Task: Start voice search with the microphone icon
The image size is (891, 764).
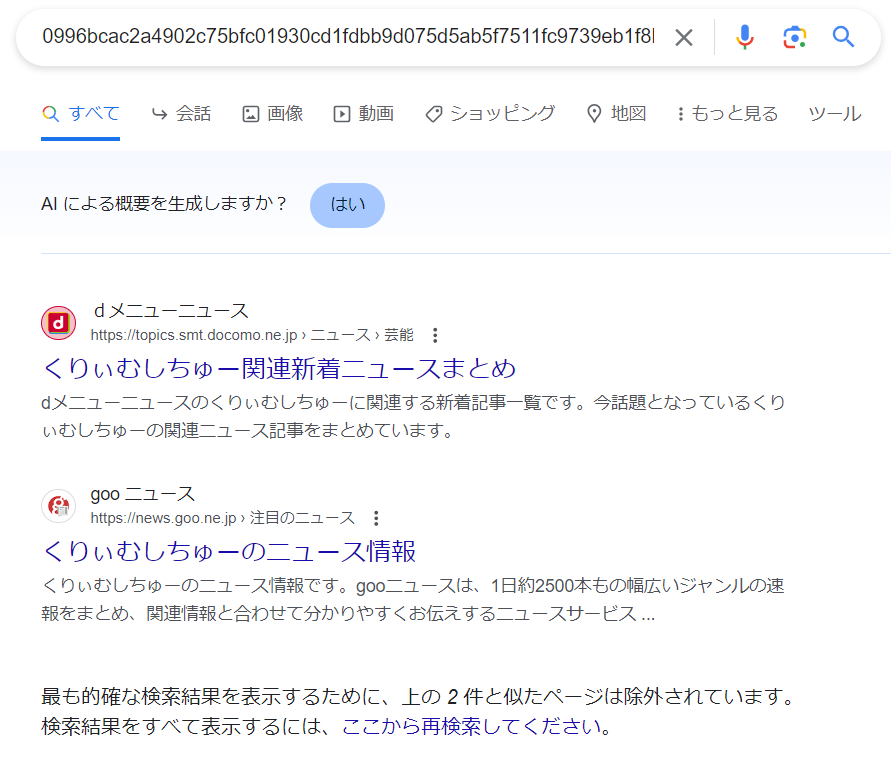Action: 744,37
